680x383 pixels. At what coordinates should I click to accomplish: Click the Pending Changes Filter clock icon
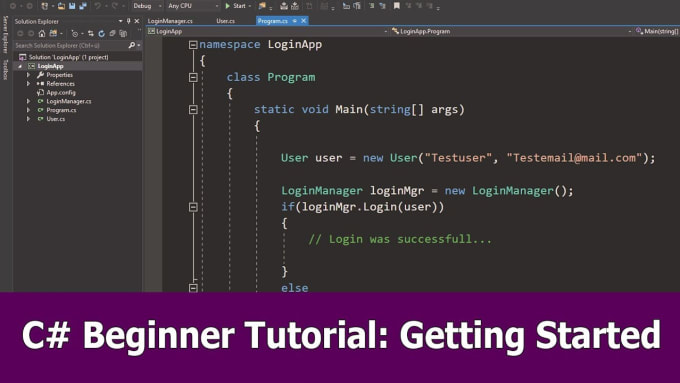(74, 33)
